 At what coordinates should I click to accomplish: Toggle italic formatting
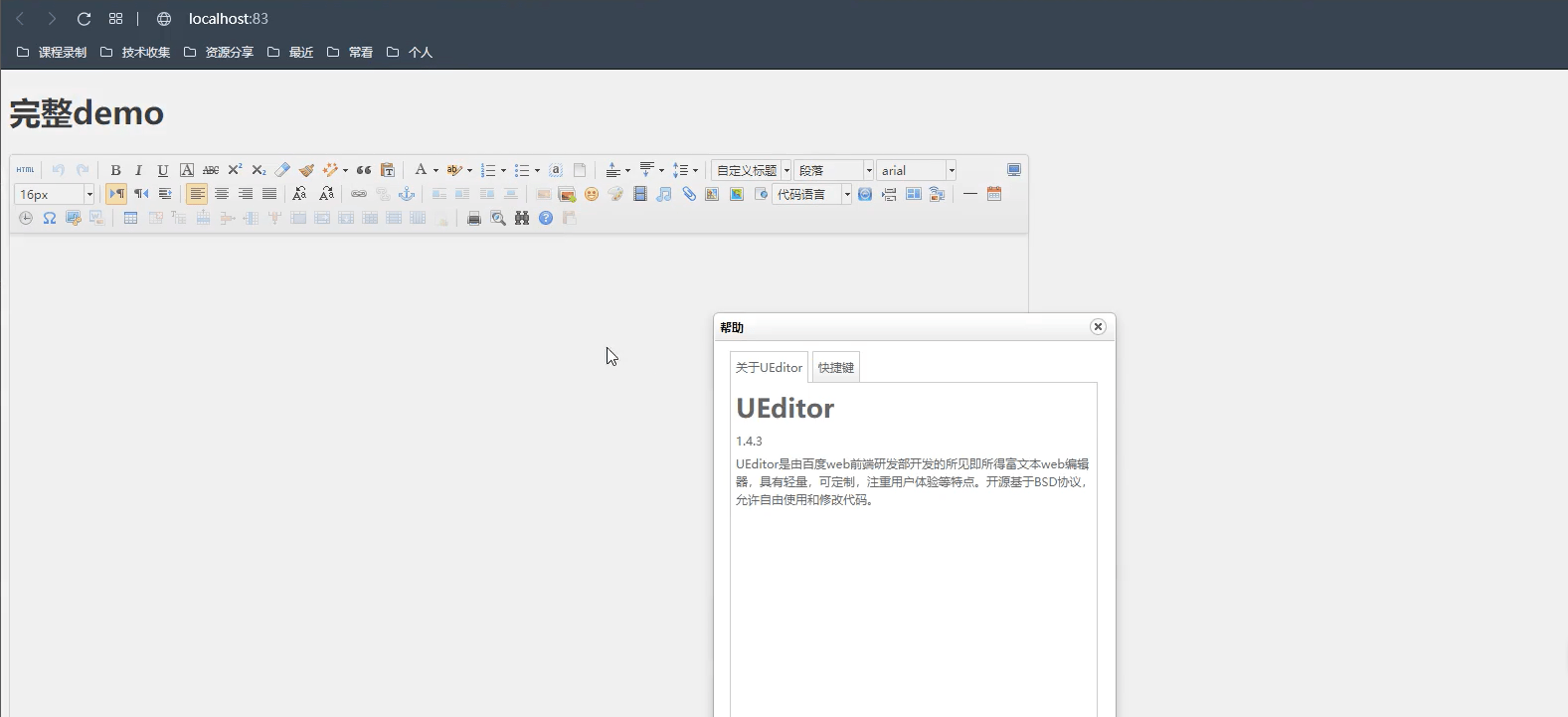pos(139,170)
